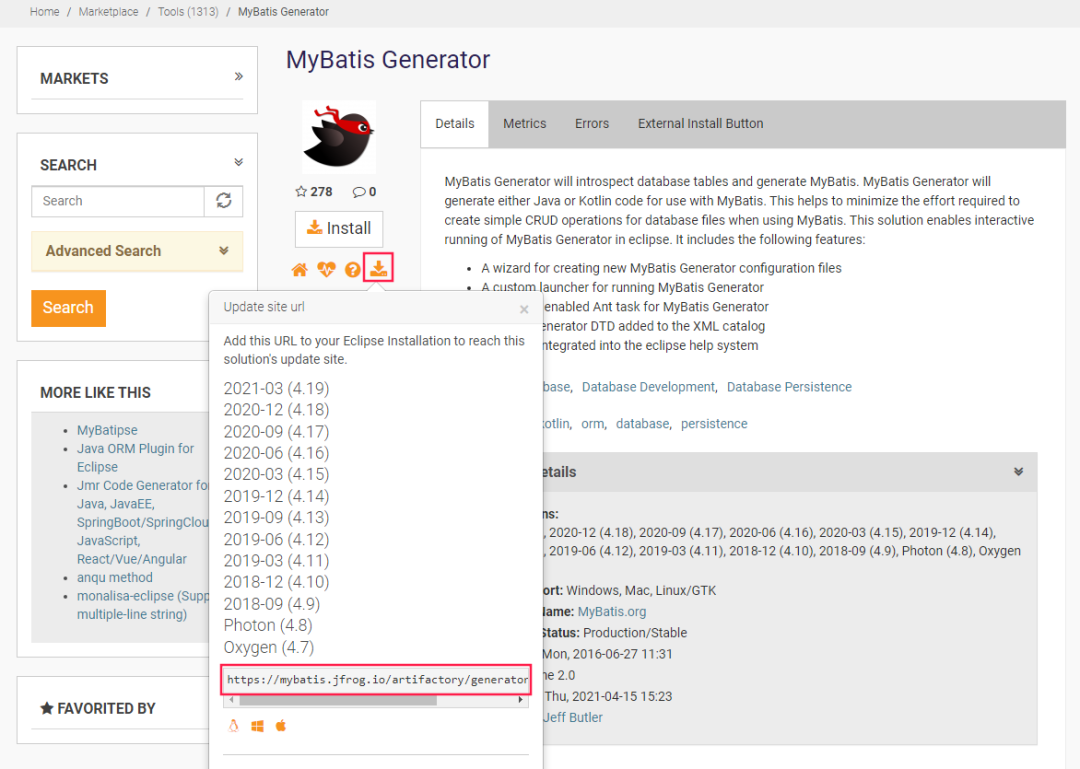Click the MyBatis Generator page title
The image size is (1080, 769).
click(x=388, y=60)
